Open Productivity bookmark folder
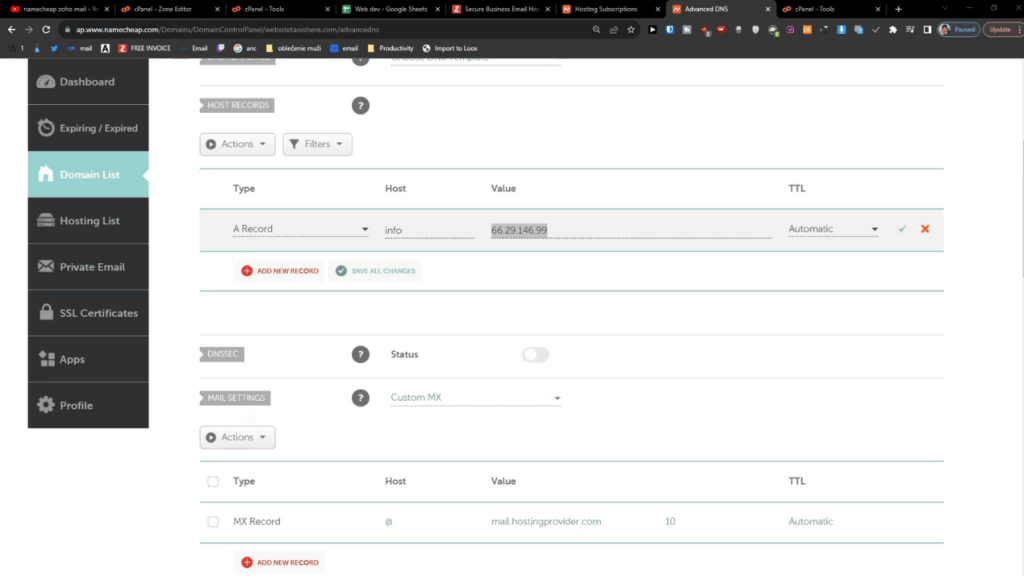Viewport: 1024px width, 576px height. 391,48
